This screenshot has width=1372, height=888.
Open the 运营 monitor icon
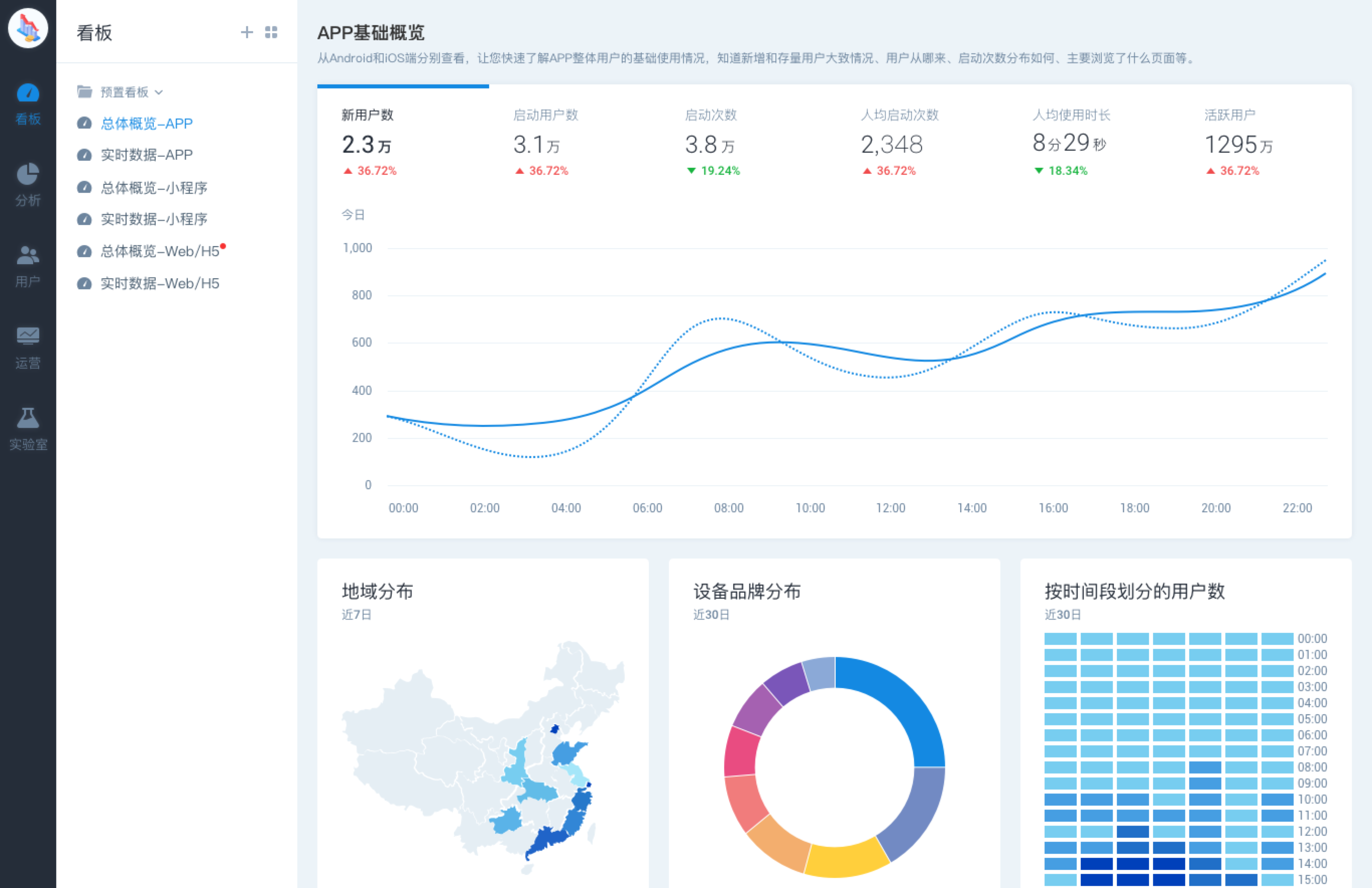[x=28, y=336]
